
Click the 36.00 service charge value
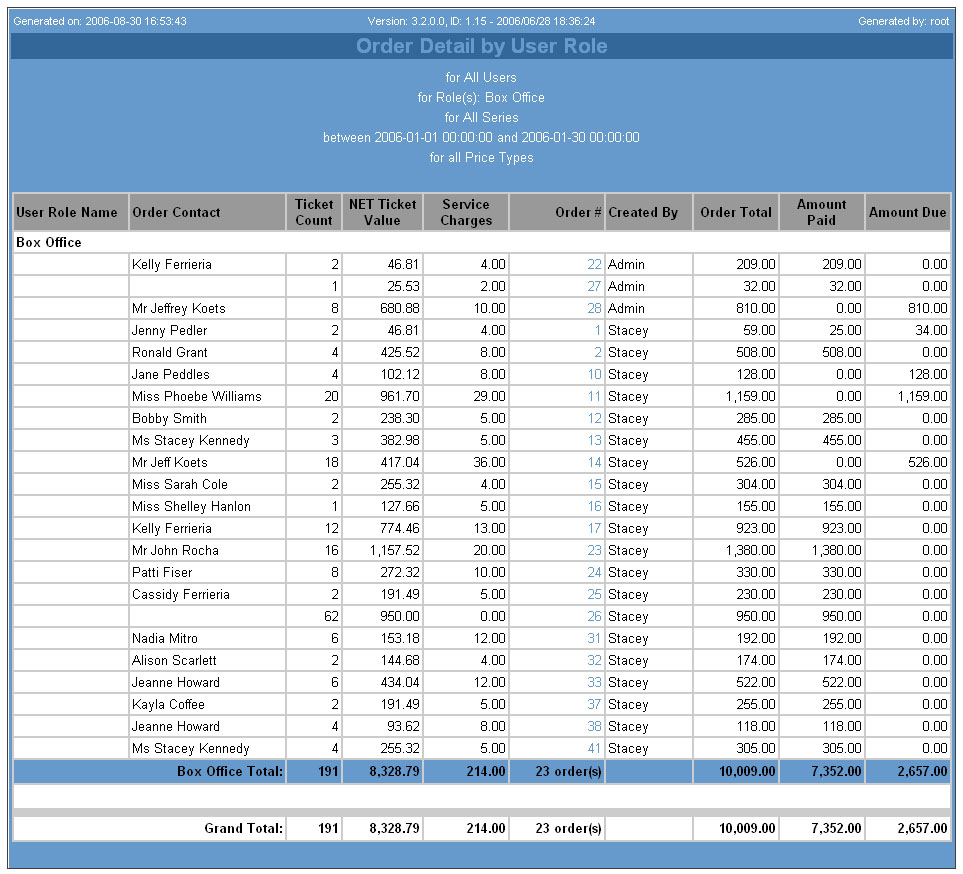click(x=489, y=463)
